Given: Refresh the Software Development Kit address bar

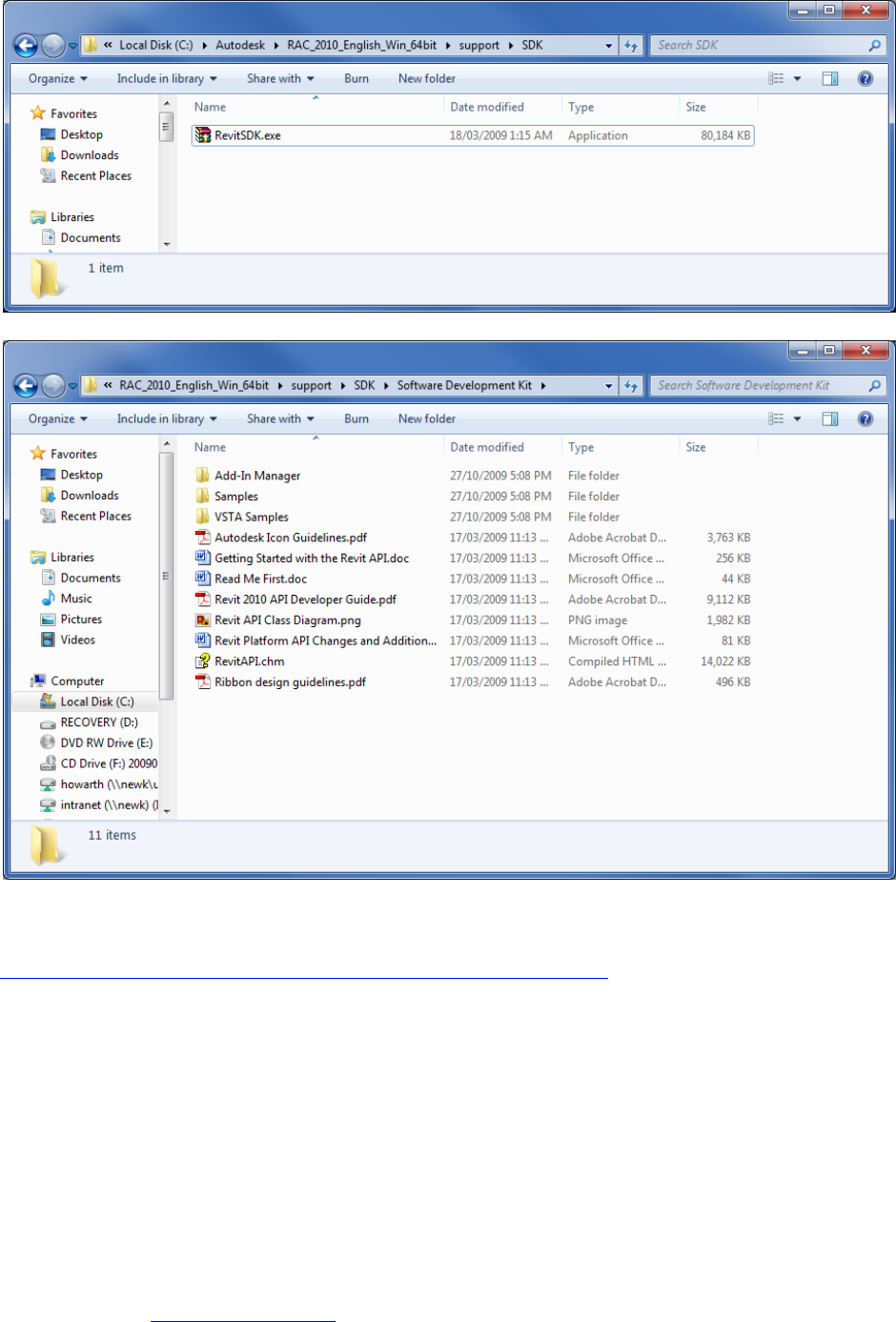Looking at the screenshot, I should (631, 385).
